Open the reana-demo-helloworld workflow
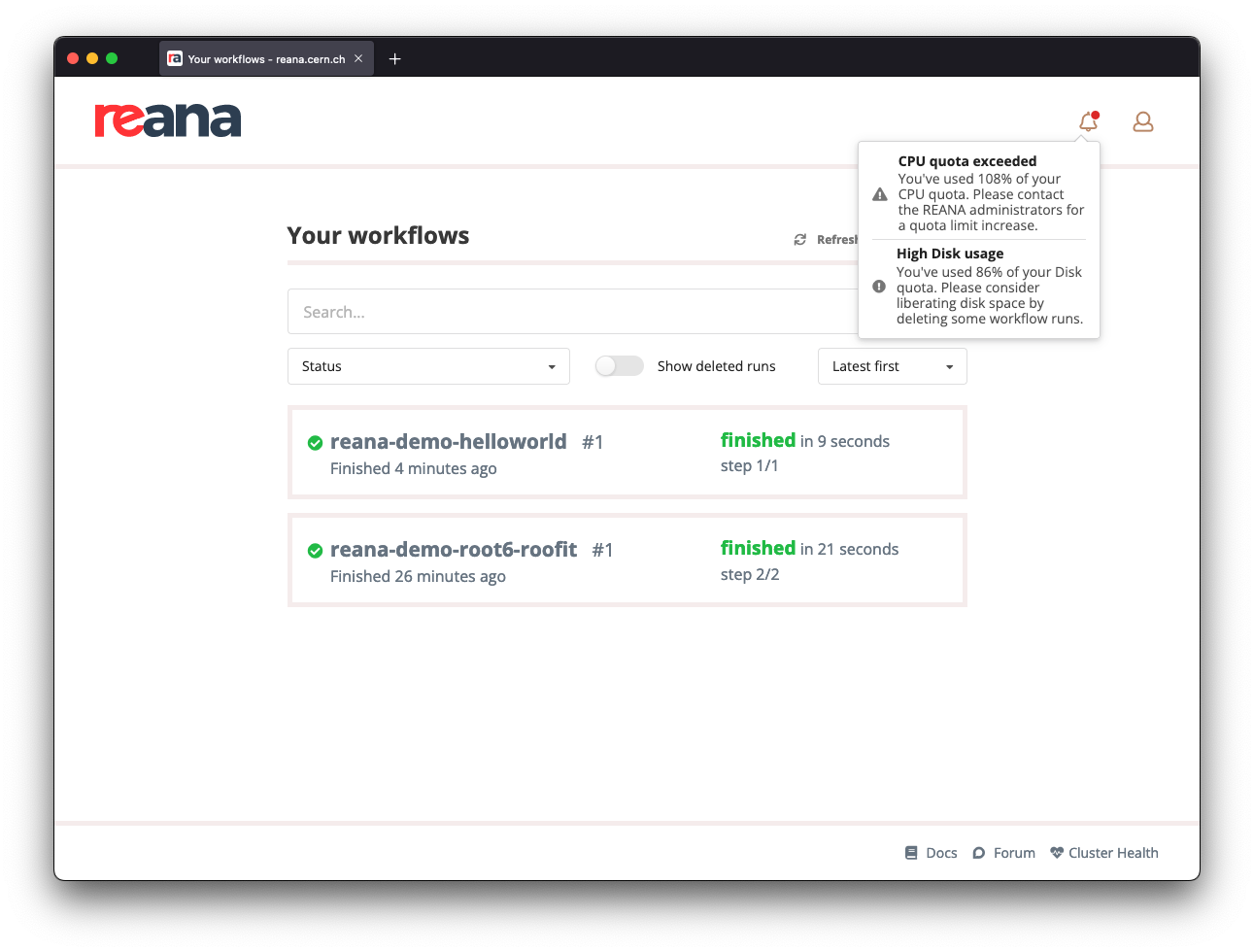 click(449, 441)
